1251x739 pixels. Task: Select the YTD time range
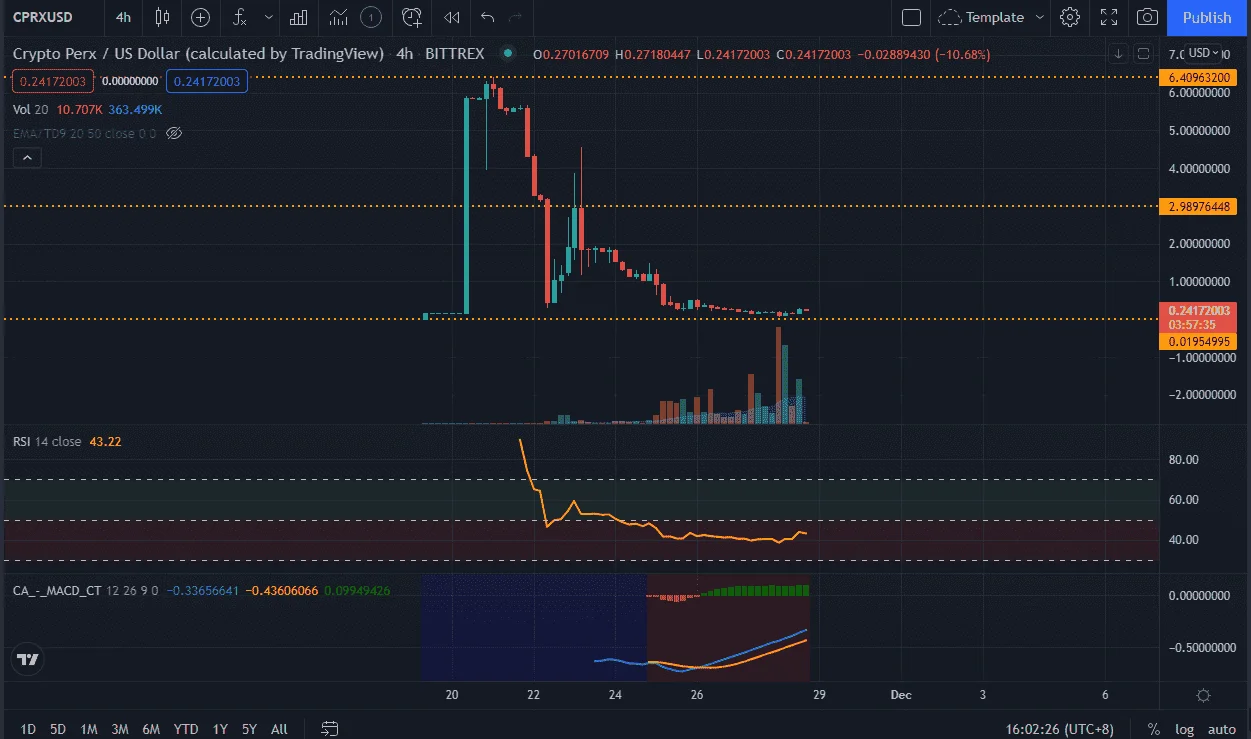[185, 729]
